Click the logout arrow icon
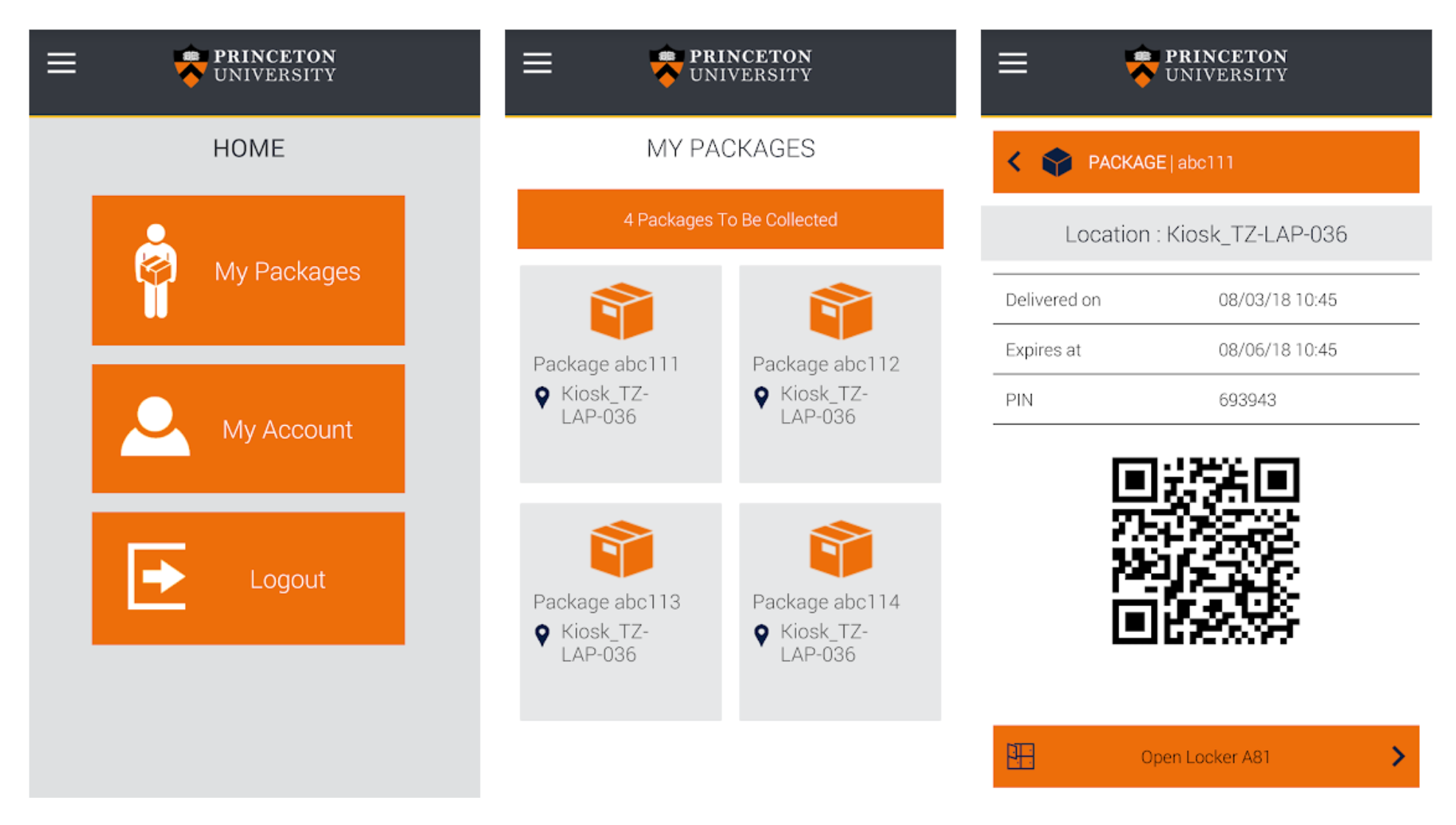This screenshot has height=825, width=1456. point(156,576)
